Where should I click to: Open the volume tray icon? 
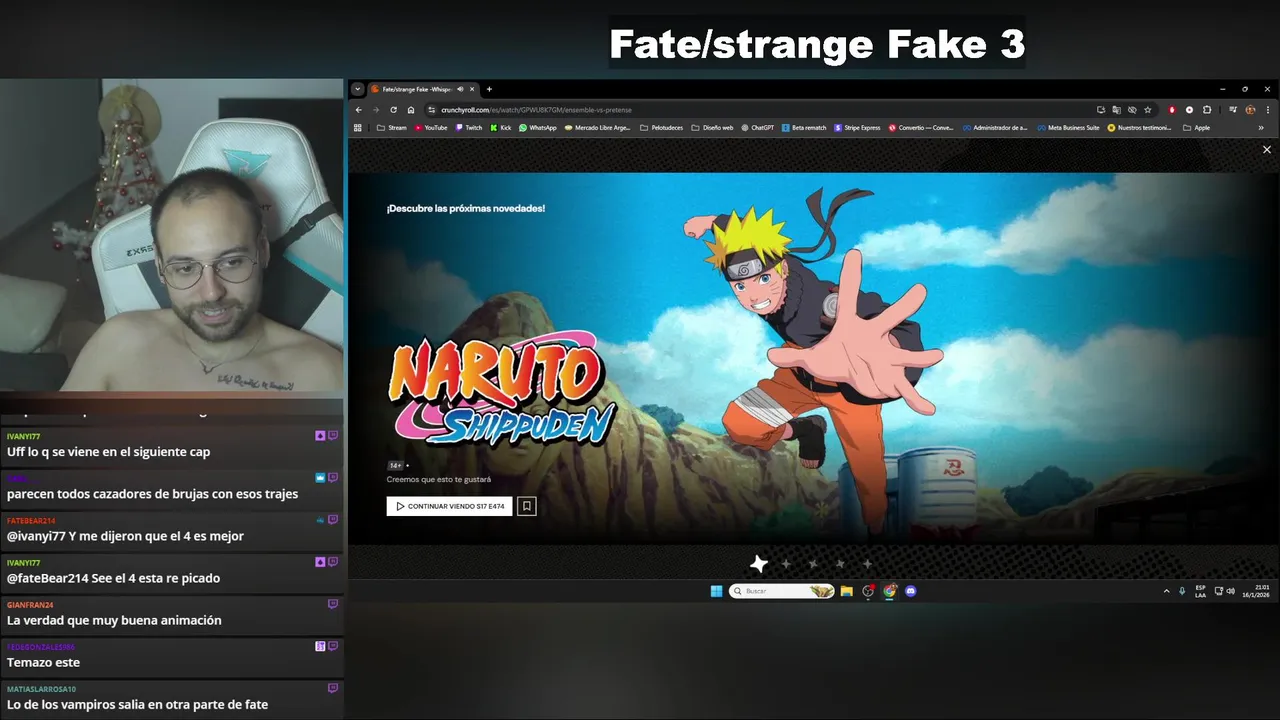(1230, 591)
